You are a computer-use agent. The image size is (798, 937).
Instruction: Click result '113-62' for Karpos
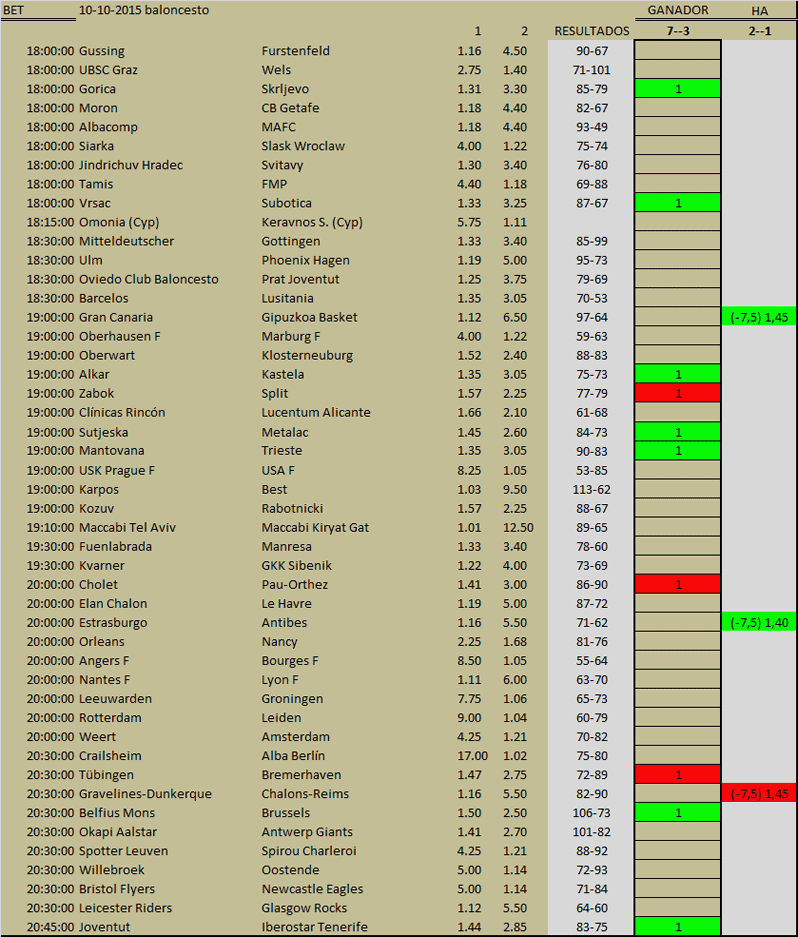(592, 489)
